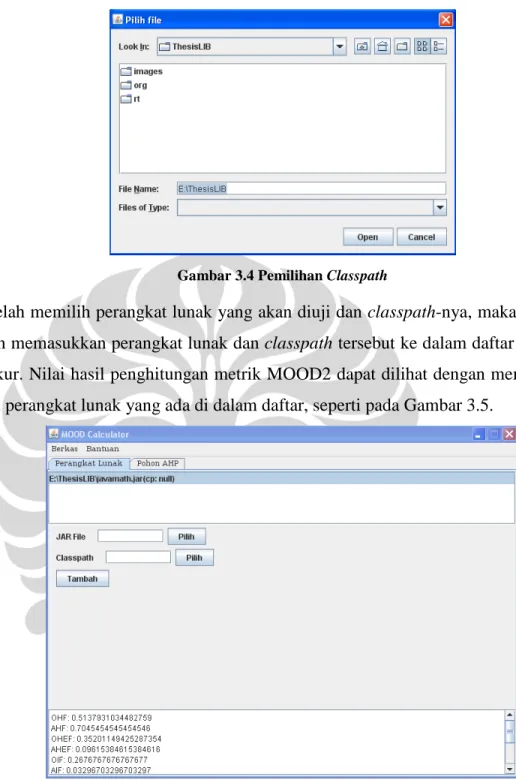Click Pilih button next to JAR File
The width and height of the screenshot is (516, 780).
click(186, 536)
